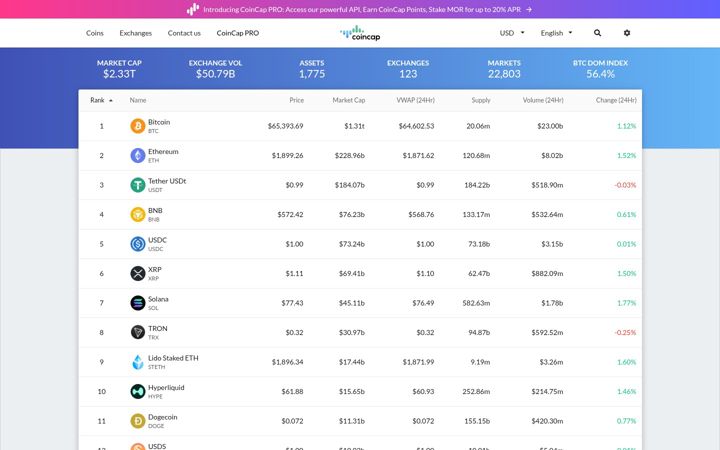Sort table by Volume (24Hr) column
The image size is (720, 450).
click(543, 100)
